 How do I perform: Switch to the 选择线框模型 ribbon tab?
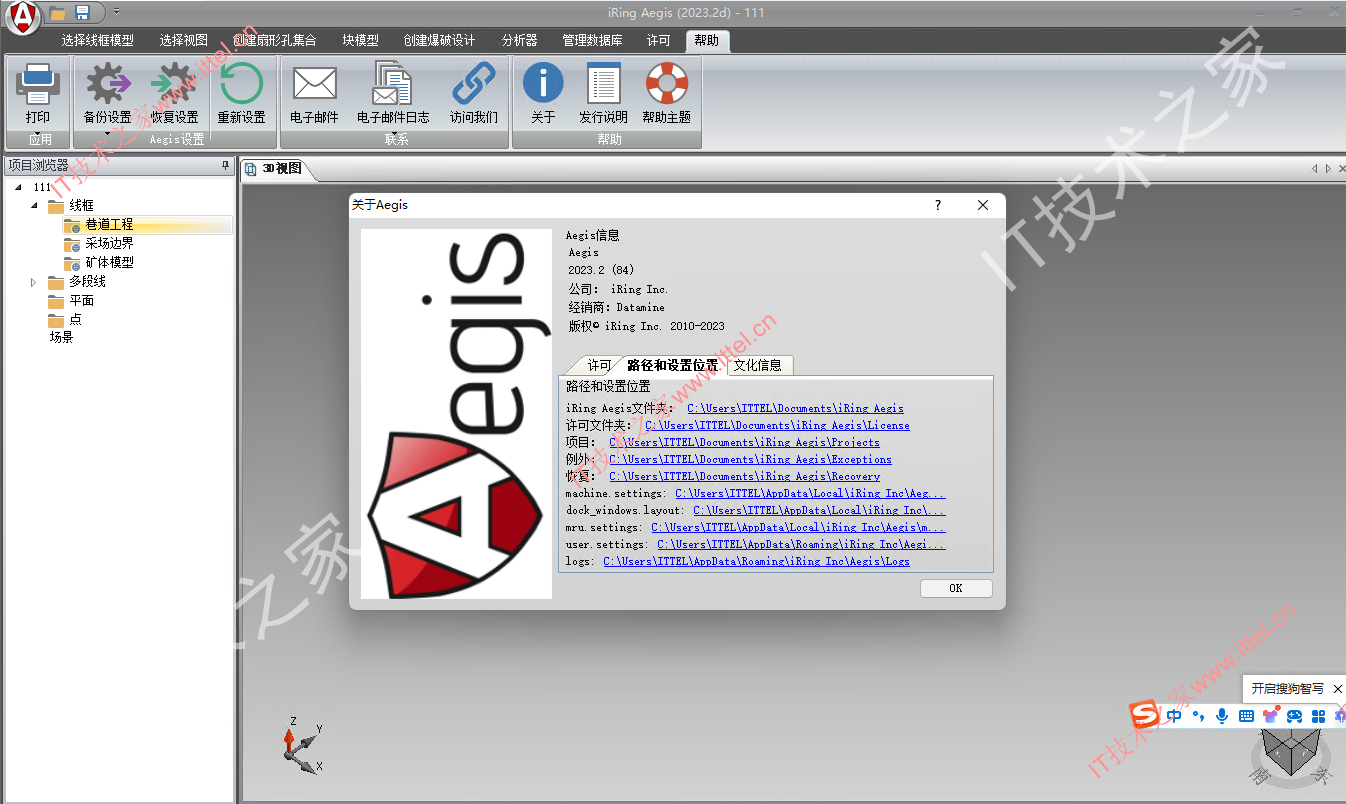[97, 41]
